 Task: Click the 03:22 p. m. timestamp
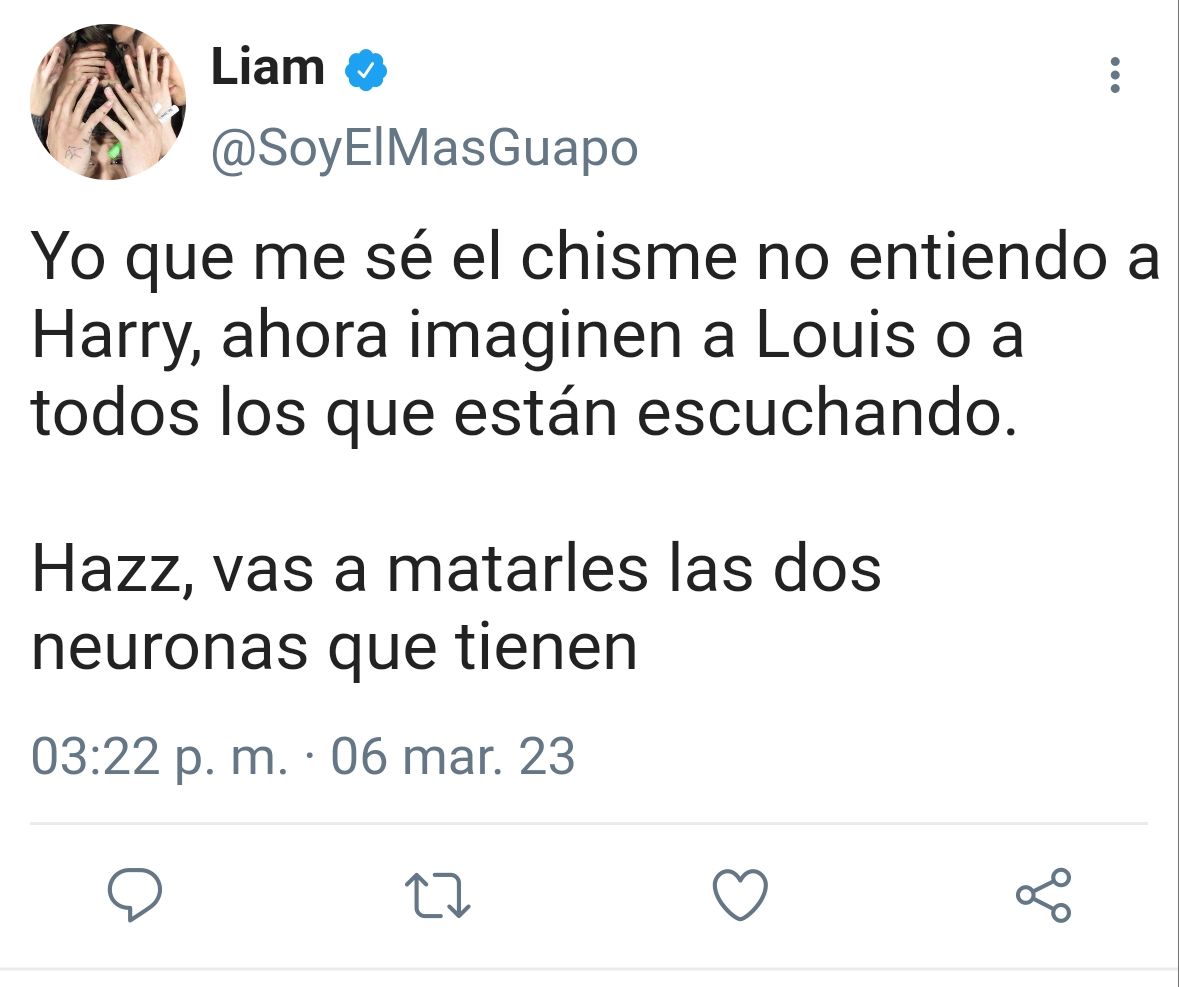click(x=159, y=757)
